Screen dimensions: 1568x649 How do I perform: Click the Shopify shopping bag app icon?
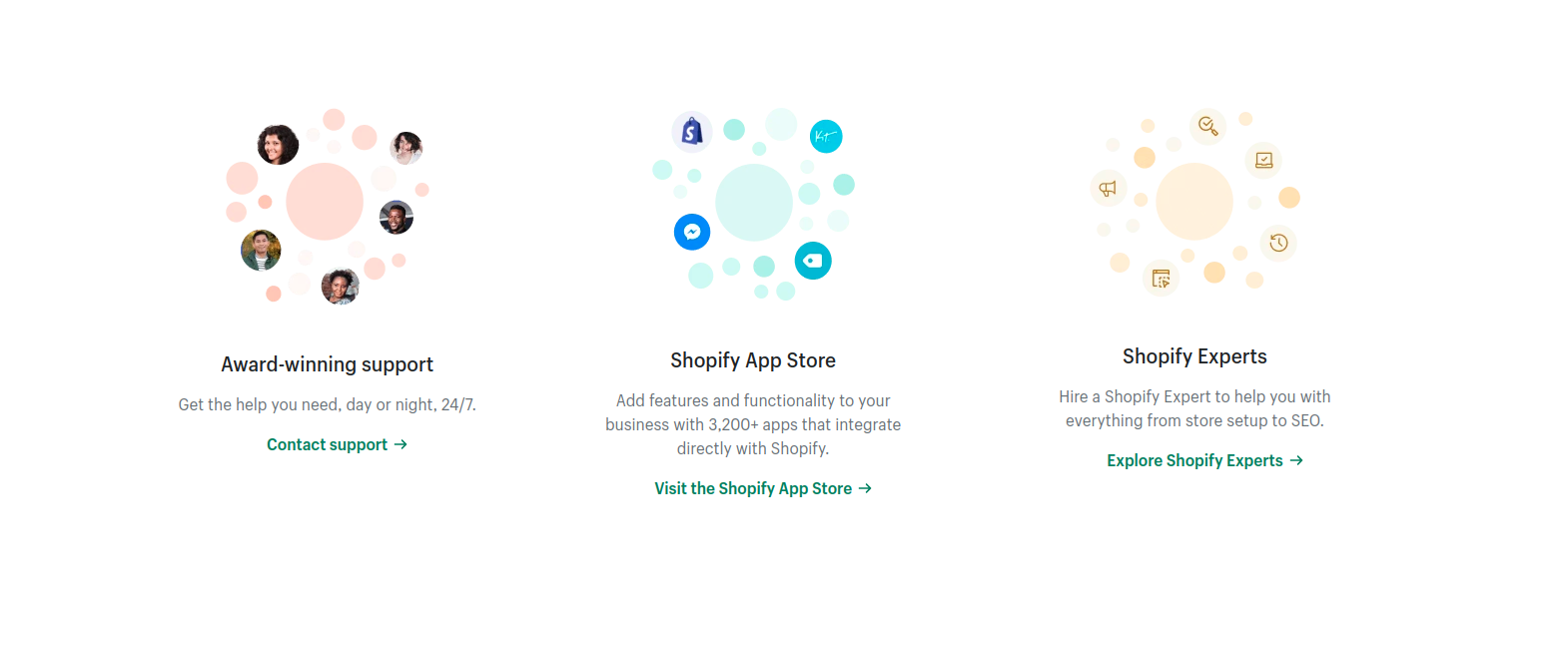point(691,131)
